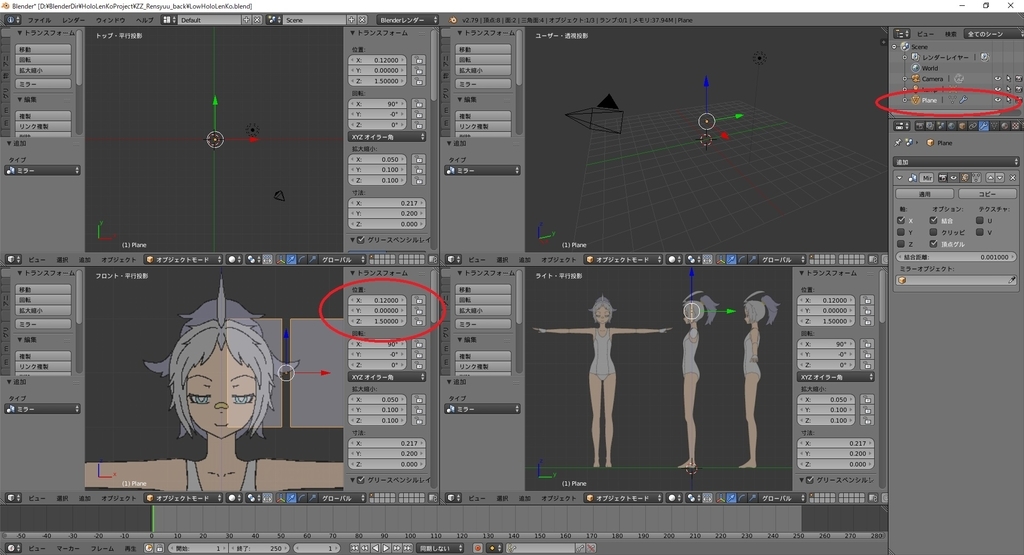Open the Outliner editor type selector
Screen dimensions: 1024x555
[901, 34]
